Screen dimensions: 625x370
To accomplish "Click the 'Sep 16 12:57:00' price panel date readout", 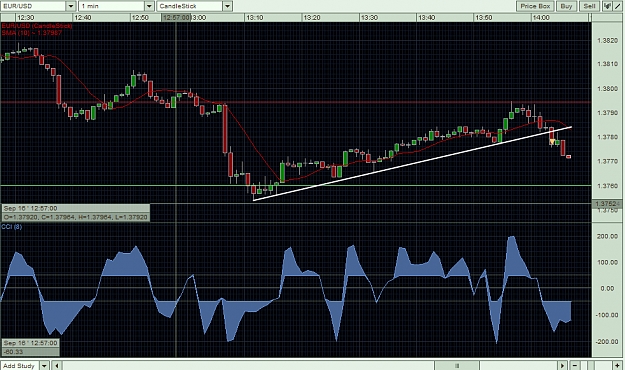I will 76,208.
